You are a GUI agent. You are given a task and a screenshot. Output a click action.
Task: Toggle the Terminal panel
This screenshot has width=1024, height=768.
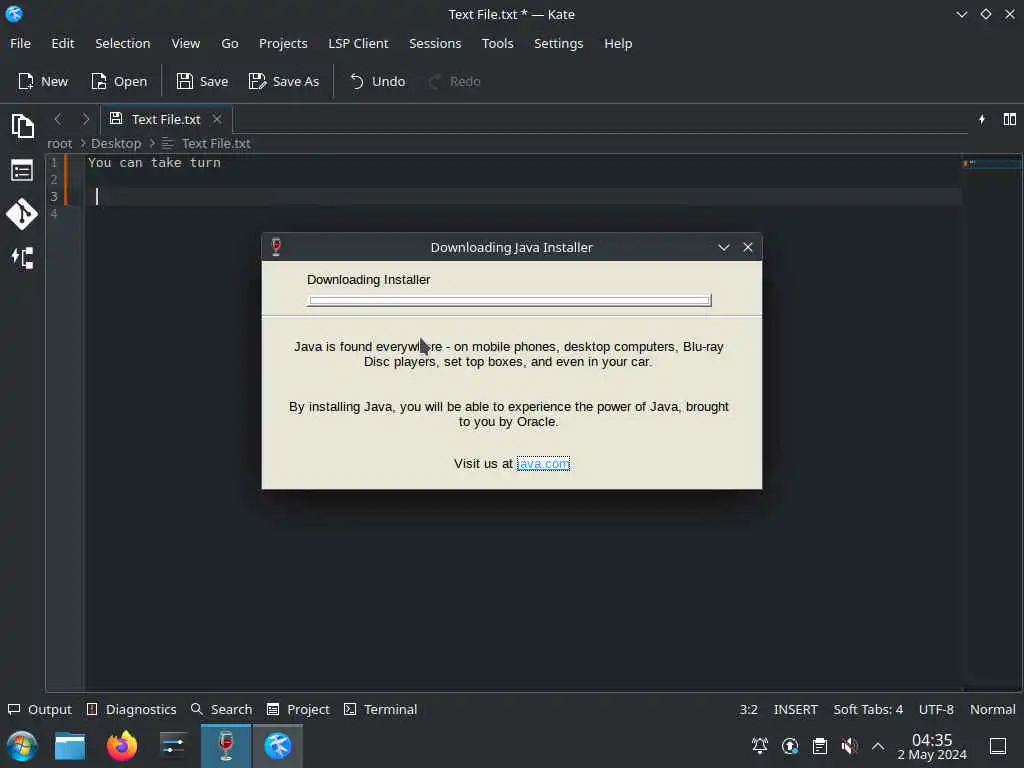tap(380, 709)
